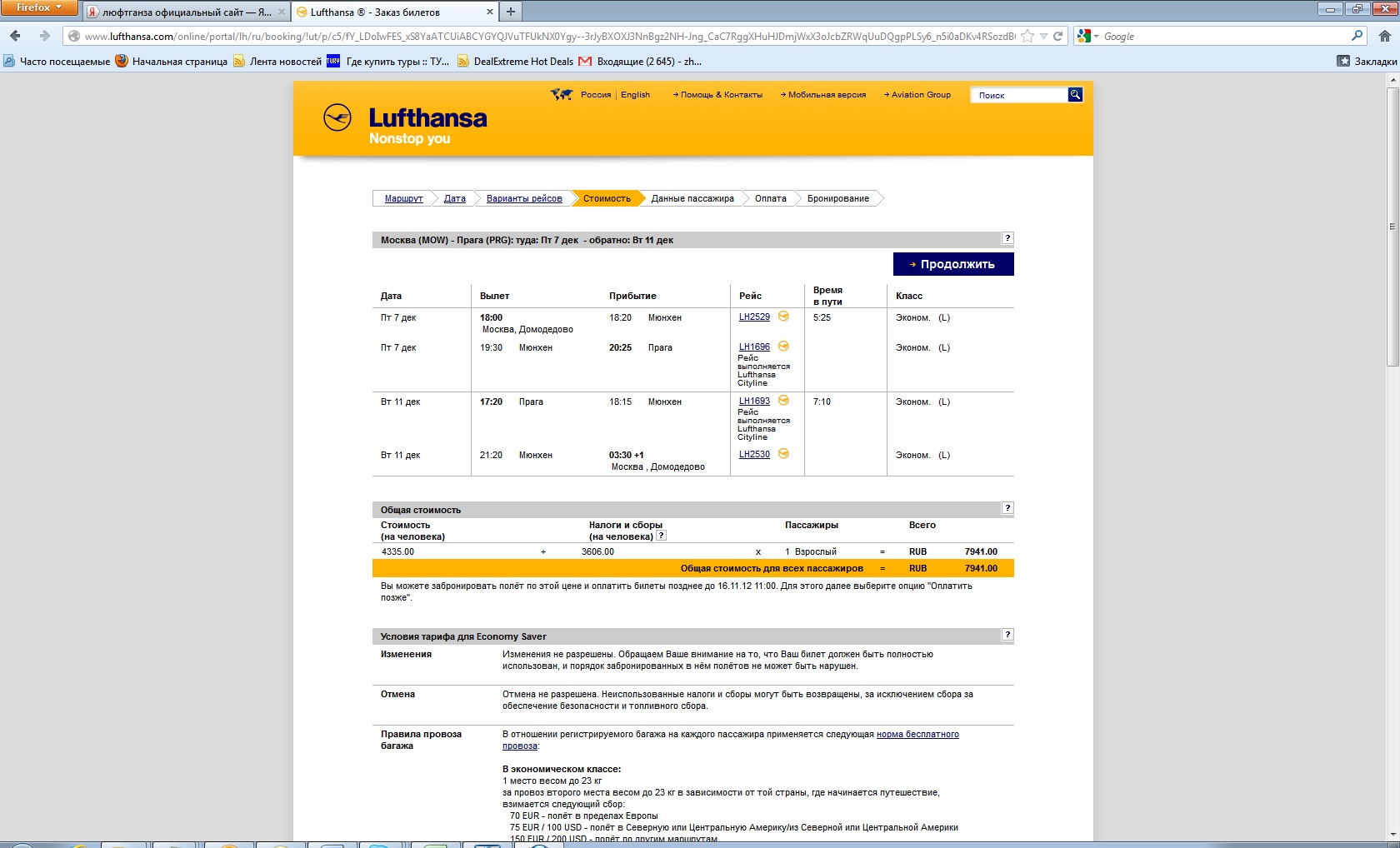Close the люфтганза официальный сайт tab
1400x848 pixels.
pyautogui.click(x=282, y=12)
